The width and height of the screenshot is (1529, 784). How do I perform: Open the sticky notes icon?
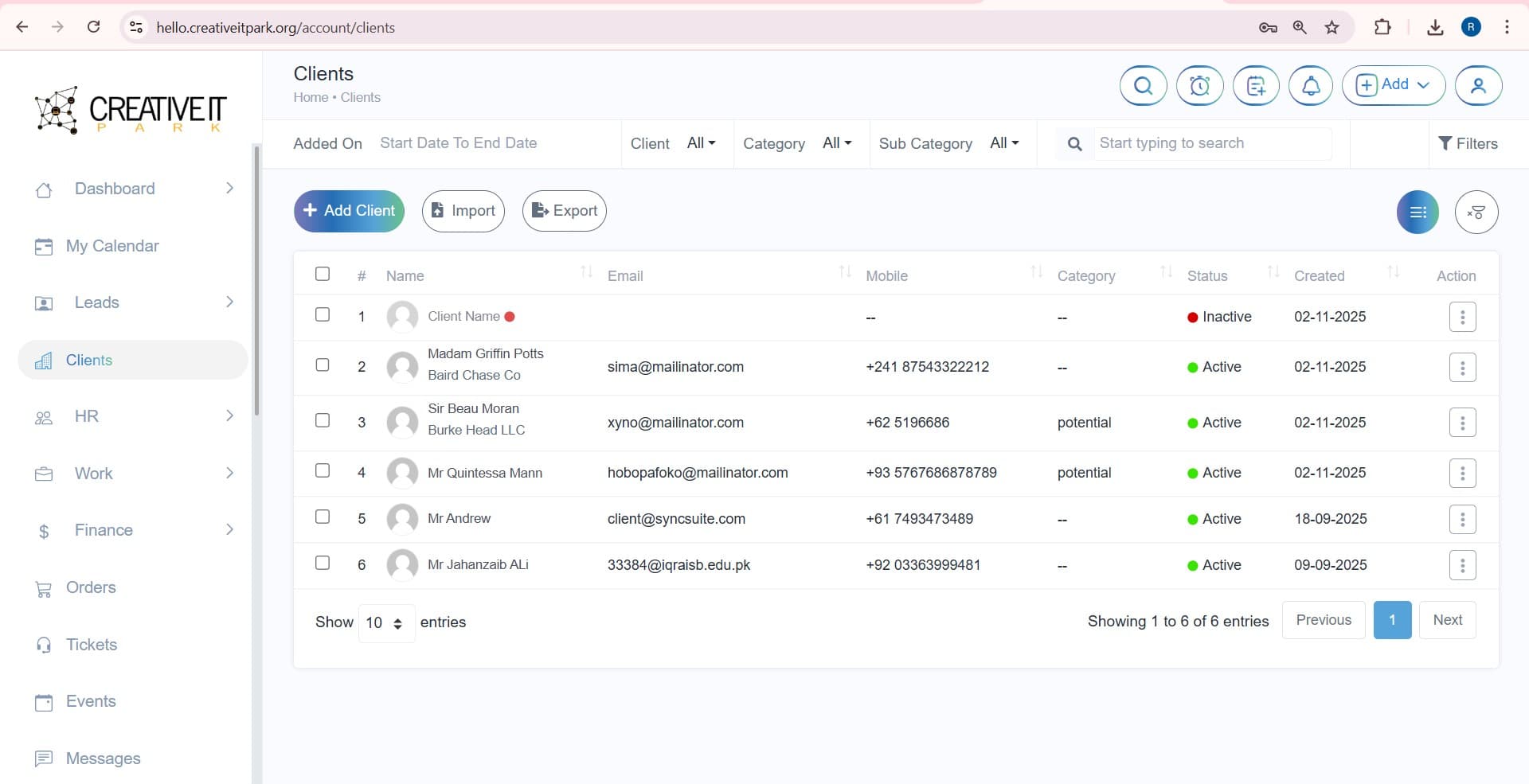(x=1256, y=85)
